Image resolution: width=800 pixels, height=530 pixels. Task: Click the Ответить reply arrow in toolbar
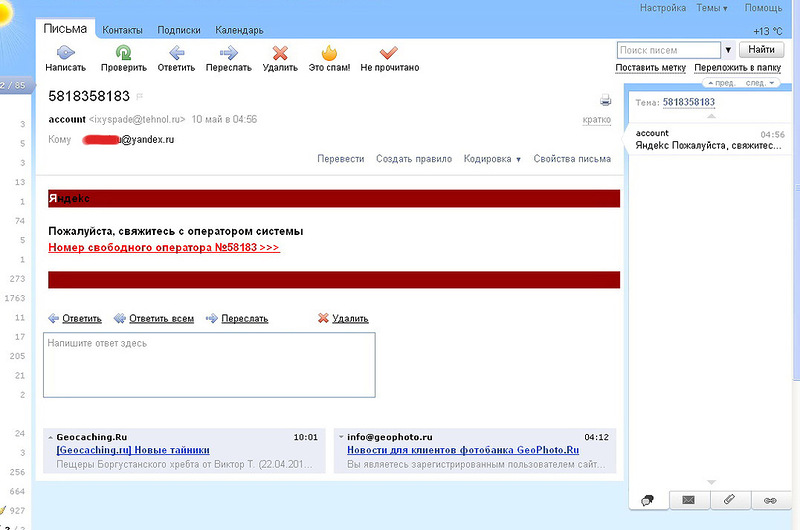tap(176, 52)
